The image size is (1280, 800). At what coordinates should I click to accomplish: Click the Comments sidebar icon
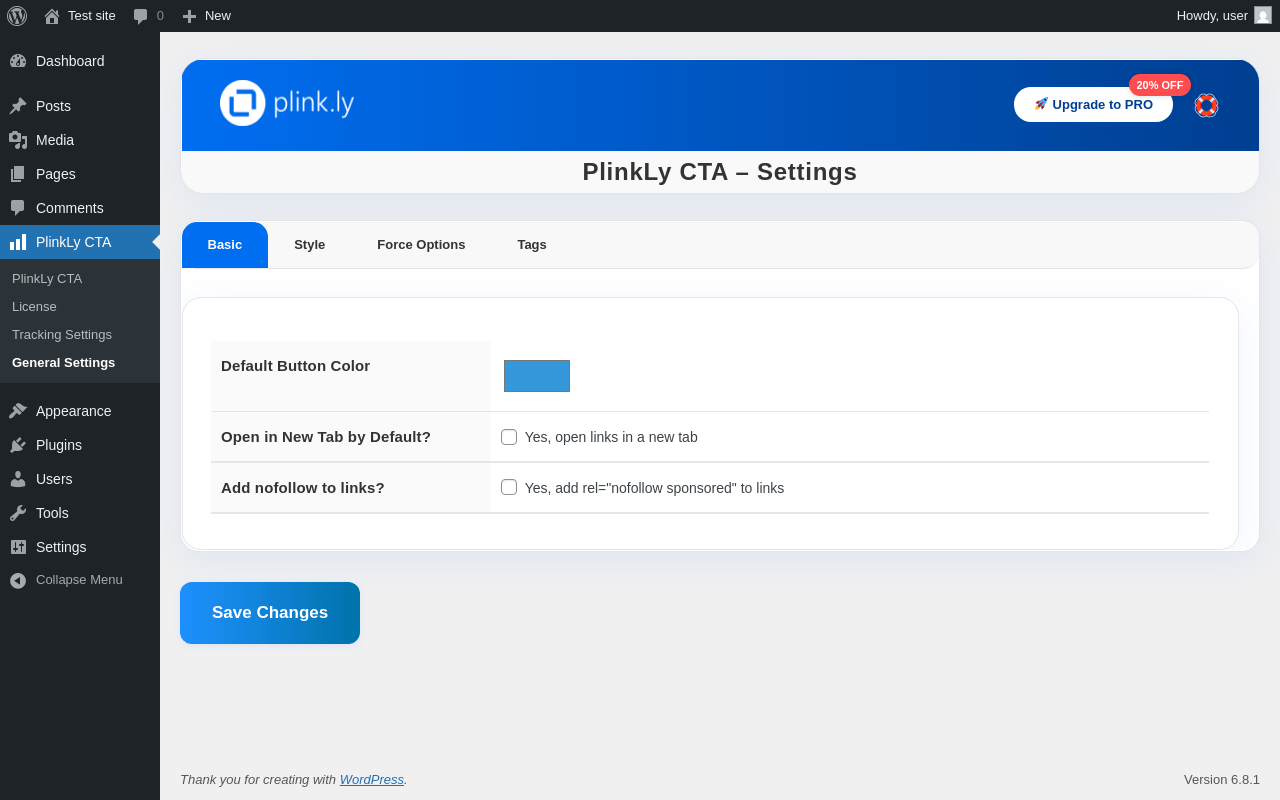[x=18, y=208]
